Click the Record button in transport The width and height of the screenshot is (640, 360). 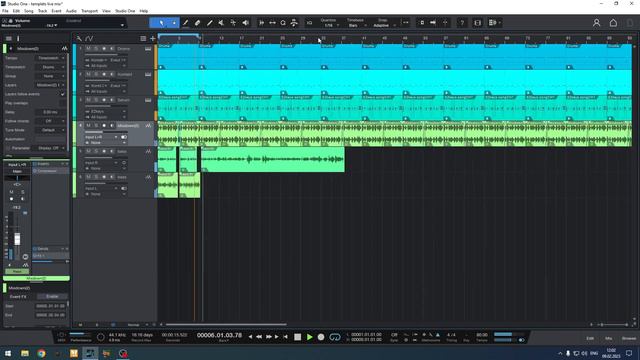(x=321, y=337)
